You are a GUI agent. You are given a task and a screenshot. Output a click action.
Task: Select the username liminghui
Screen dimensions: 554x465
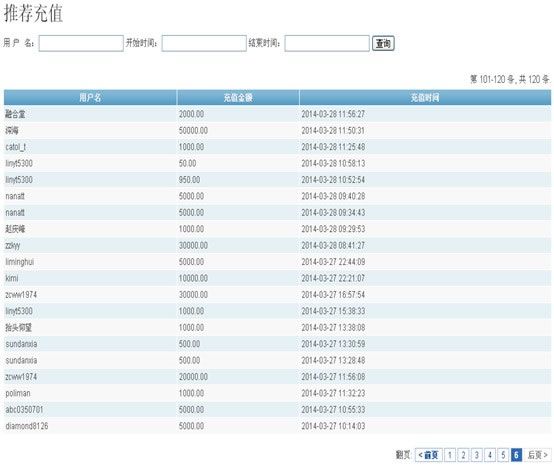point(19,262)
